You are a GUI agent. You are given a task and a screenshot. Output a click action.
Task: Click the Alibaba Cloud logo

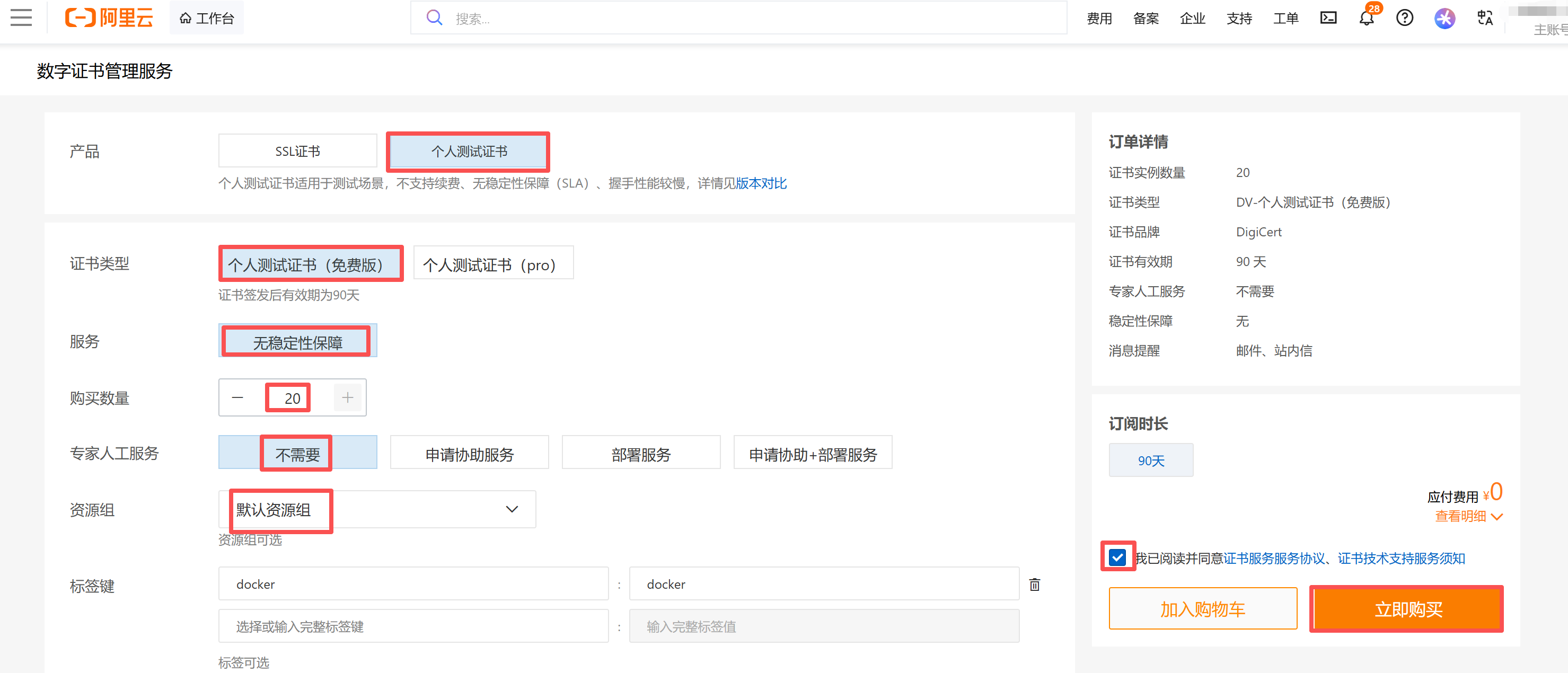pyautogui.click(x=109, y=17)
